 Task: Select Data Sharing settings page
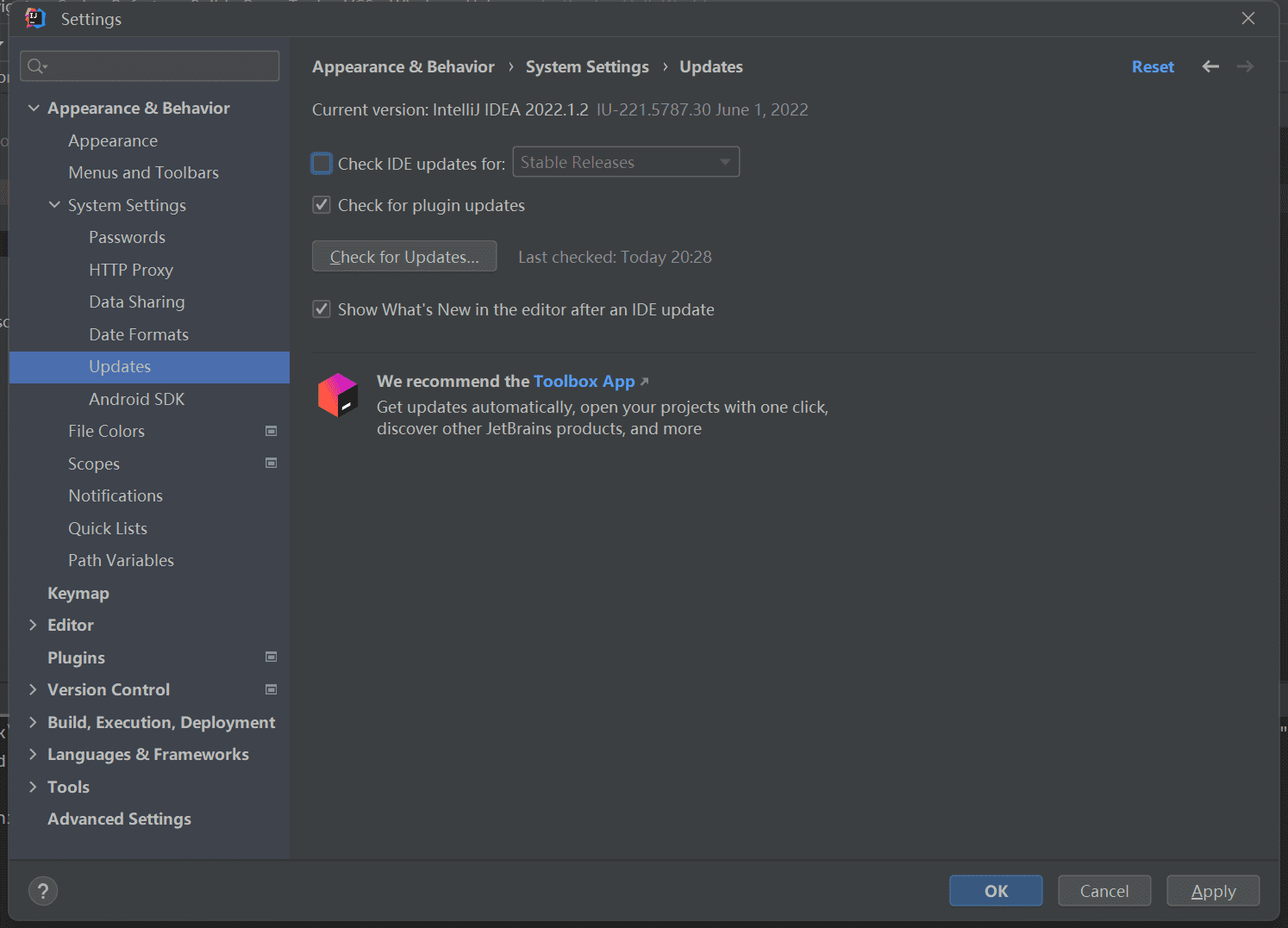[x=137, y=302]
